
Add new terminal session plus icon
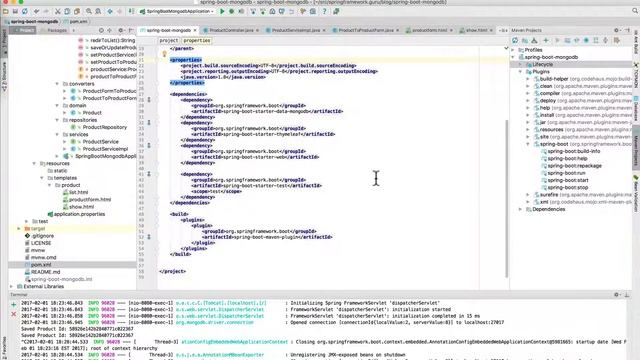point(13,304)
